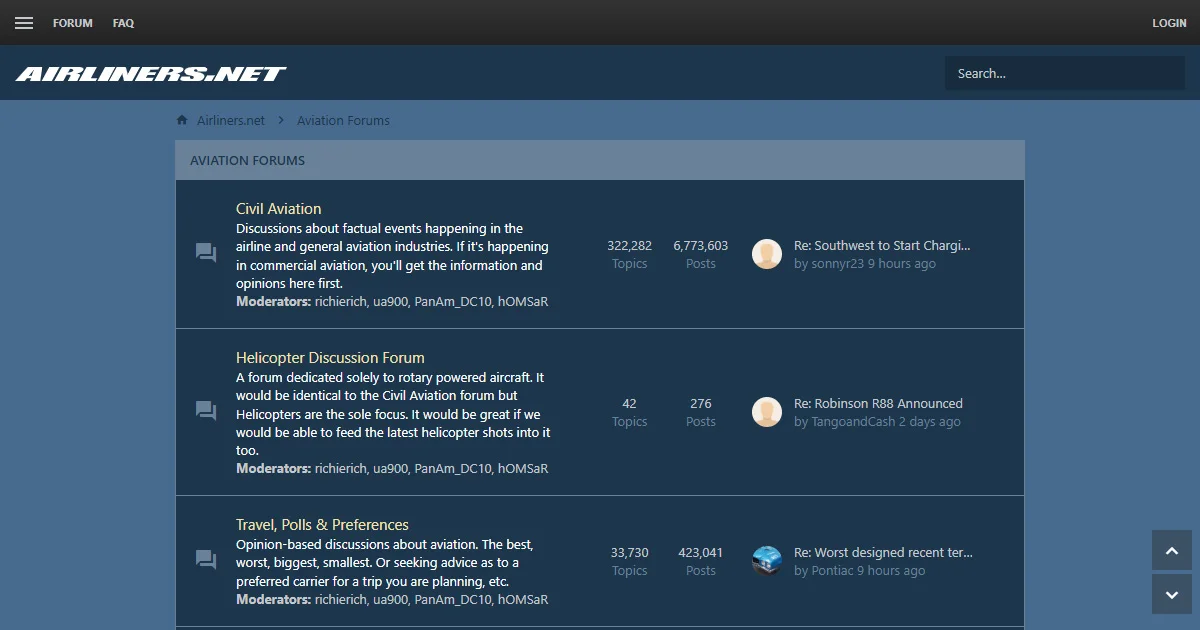Viewport: 1200px width, 630px height.
Task: Open the FORUM menu item
Action: (73, 23)
